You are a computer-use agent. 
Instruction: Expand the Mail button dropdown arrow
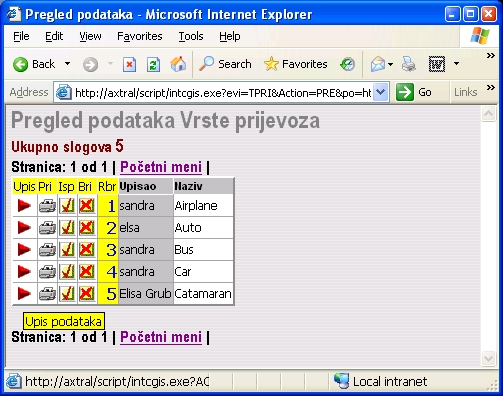point(390,64)
